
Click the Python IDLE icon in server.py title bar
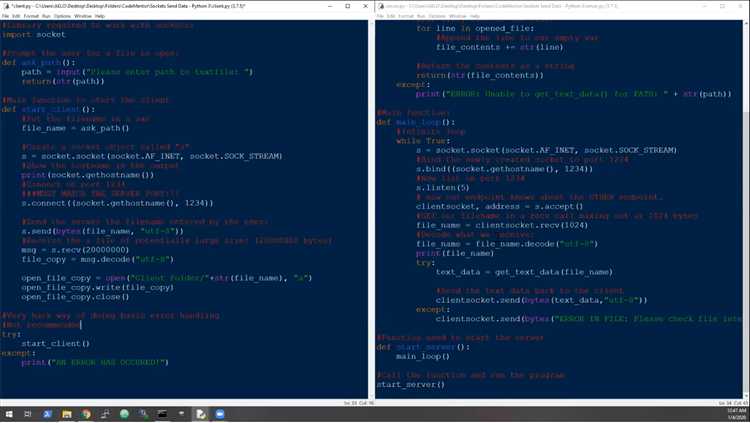(x=381, y=6)
